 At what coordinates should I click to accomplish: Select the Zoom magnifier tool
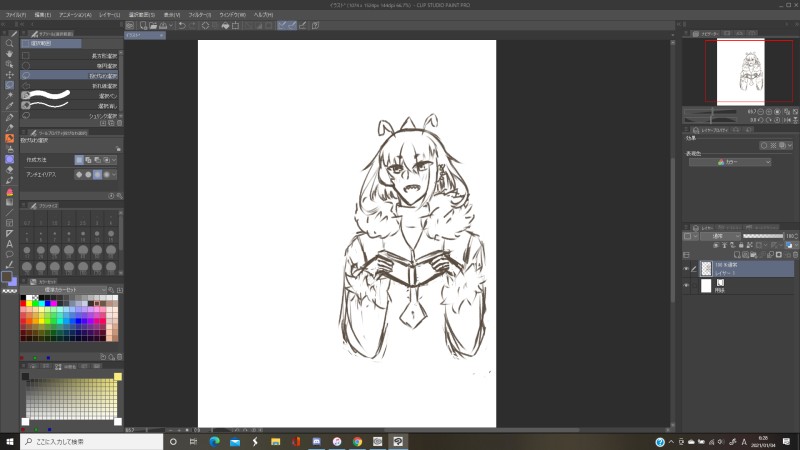tap(9, 43)
